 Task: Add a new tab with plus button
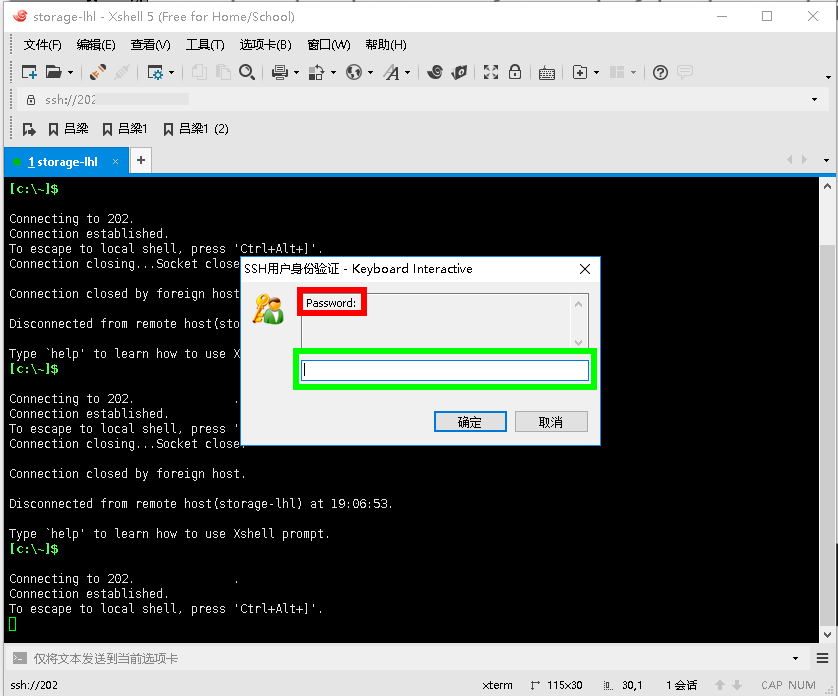[141, 160]
